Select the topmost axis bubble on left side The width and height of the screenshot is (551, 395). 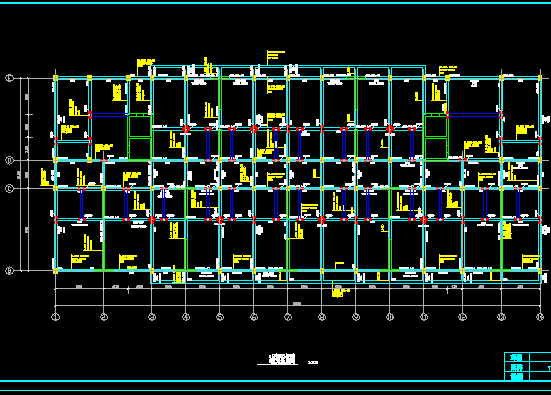pos(9,78)
